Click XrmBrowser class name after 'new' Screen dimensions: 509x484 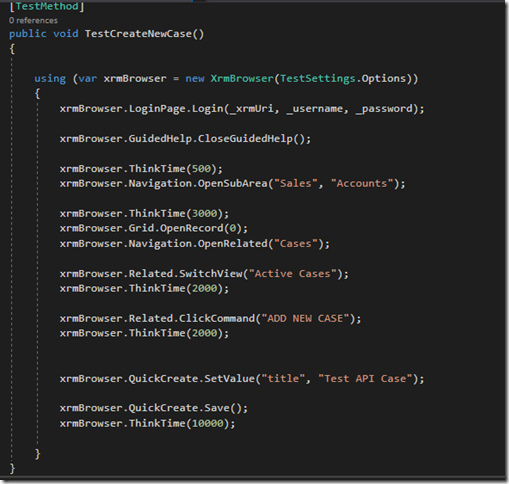pyautogui.click(x=242, y=79)
